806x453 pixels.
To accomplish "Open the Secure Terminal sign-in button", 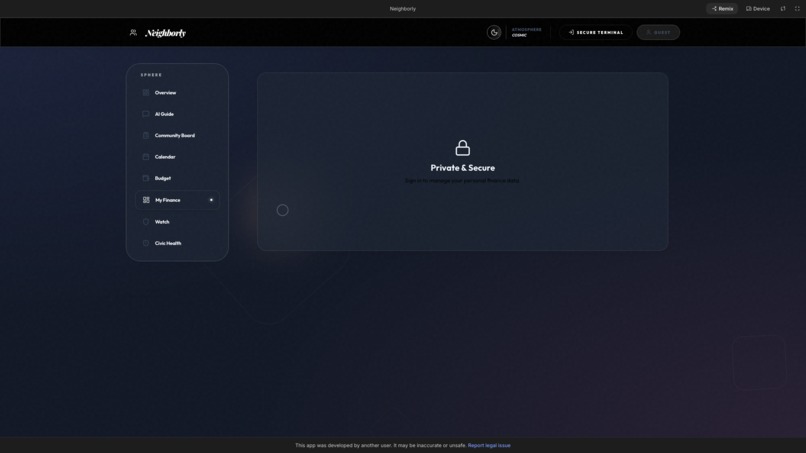I will (x=595, y=32).
